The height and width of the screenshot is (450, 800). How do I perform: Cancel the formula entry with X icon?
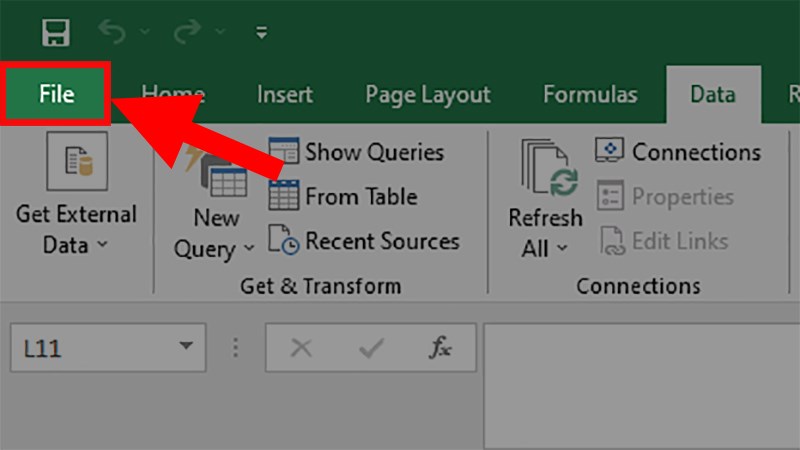tap(301, 348)
